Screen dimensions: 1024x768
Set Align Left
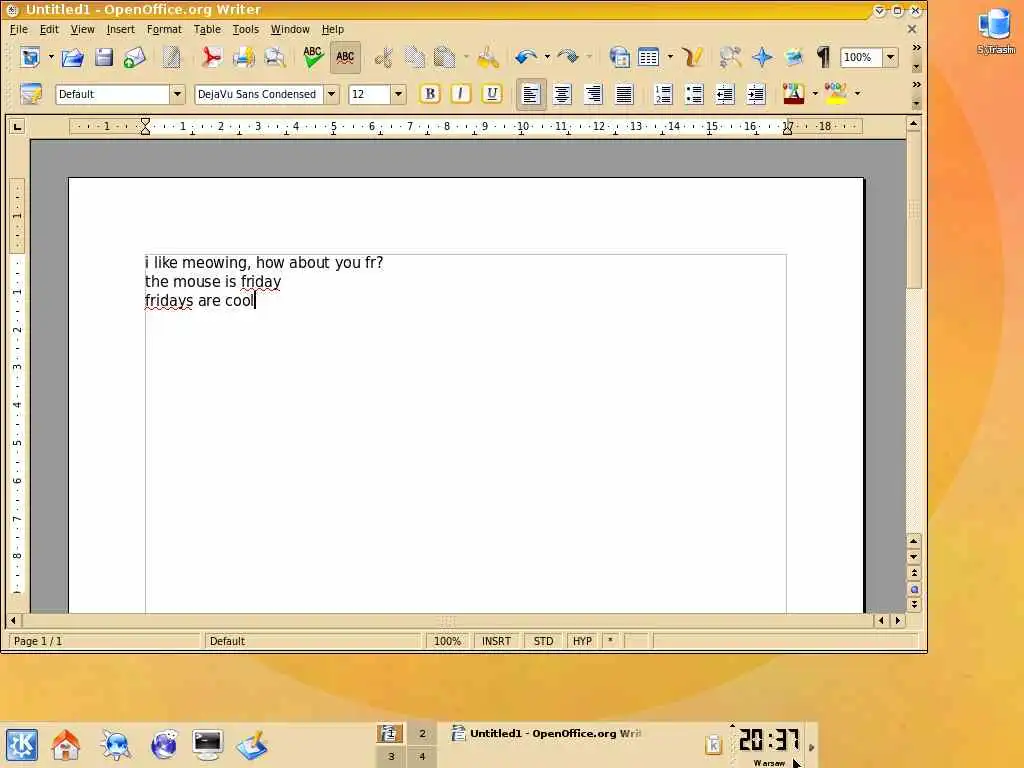click(531, 95)
